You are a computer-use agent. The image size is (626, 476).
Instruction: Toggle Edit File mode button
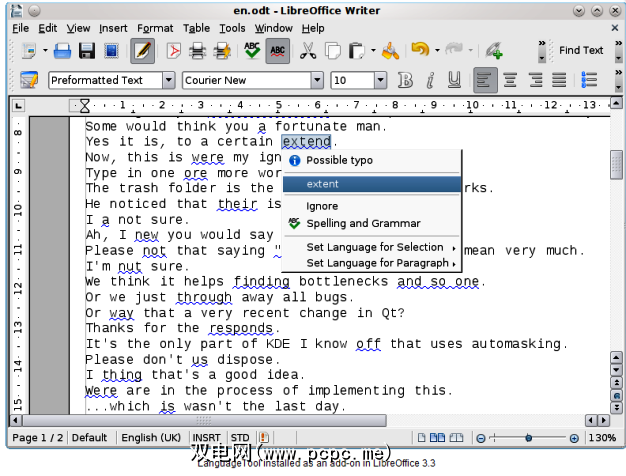(x=142, y=50)
